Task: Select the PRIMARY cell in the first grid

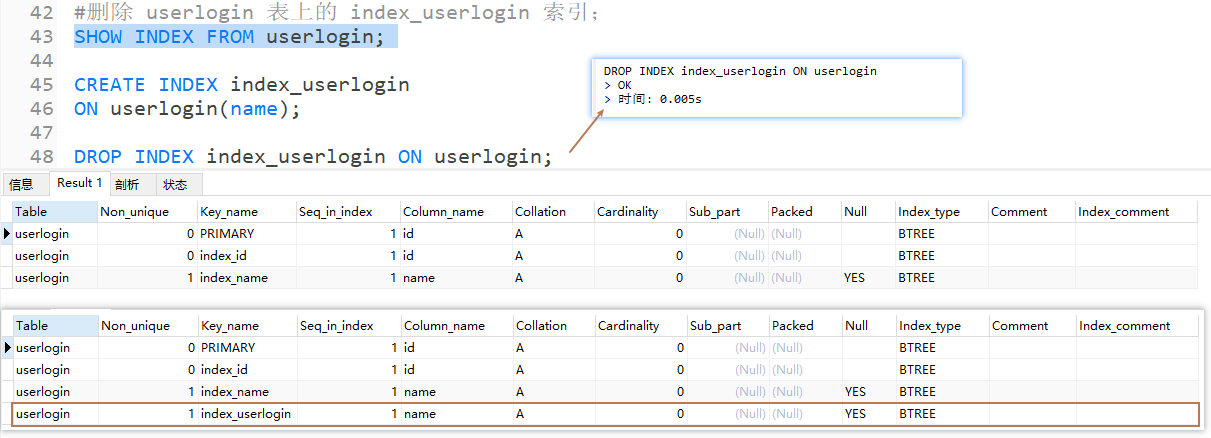Action: (x=227, y=234)
